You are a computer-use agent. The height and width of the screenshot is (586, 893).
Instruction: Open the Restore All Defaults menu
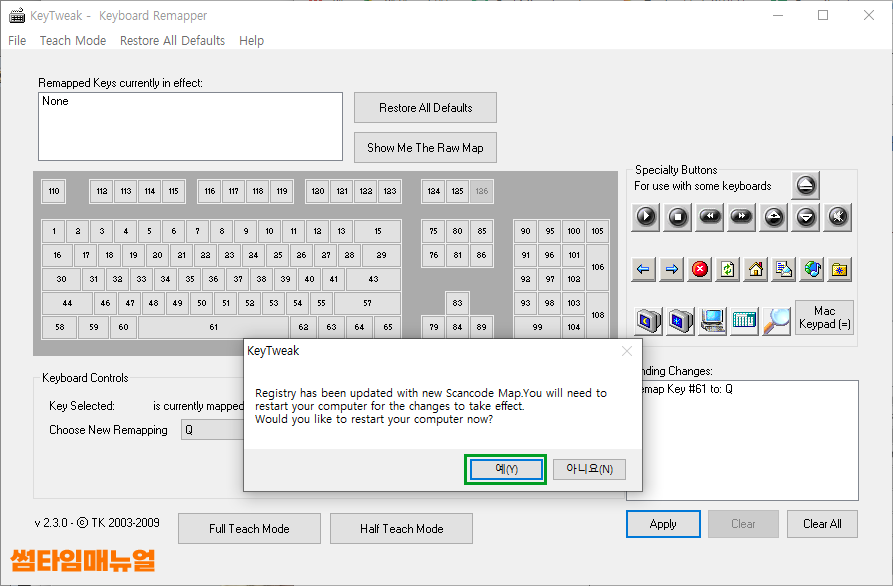(x=172, y=40)
